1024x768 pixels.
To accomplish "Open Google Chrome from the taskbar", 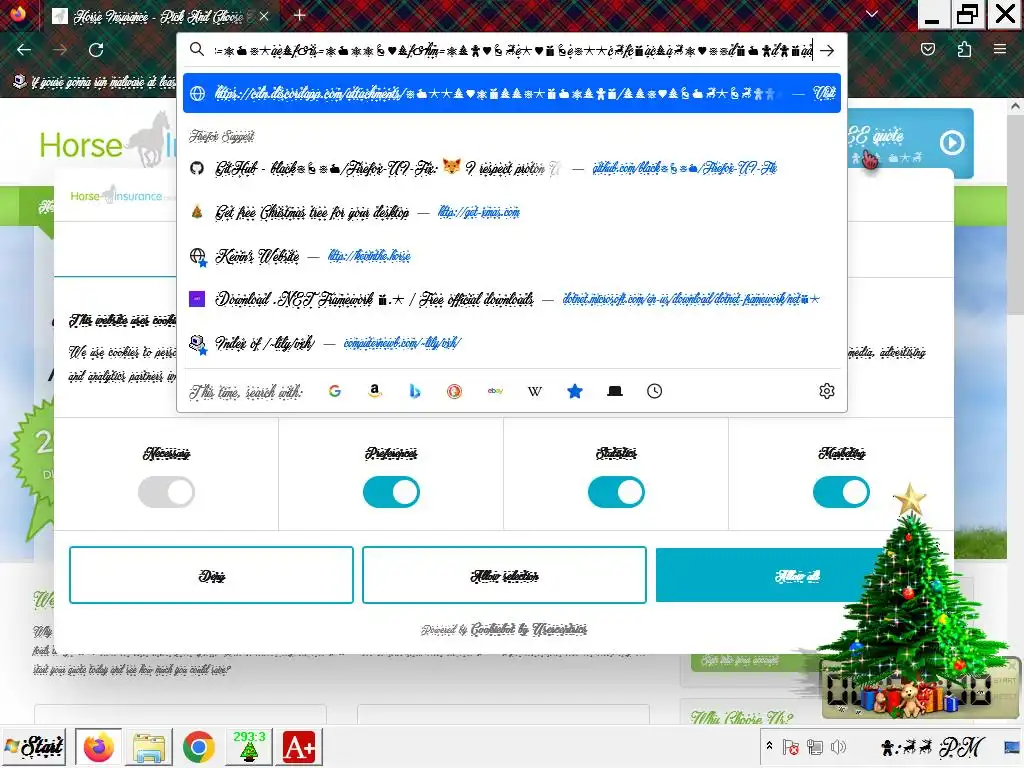I will click(x=199, y=746).
